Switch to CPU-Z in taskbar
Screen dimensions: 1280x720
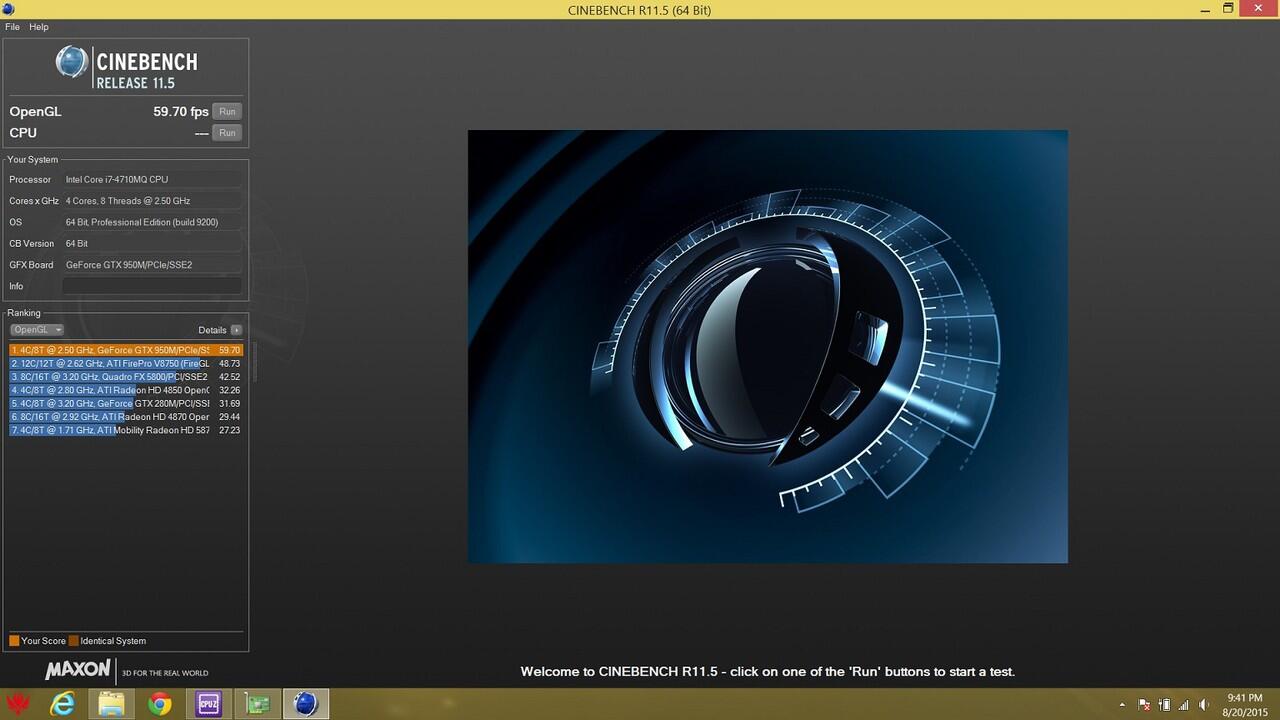208,705
